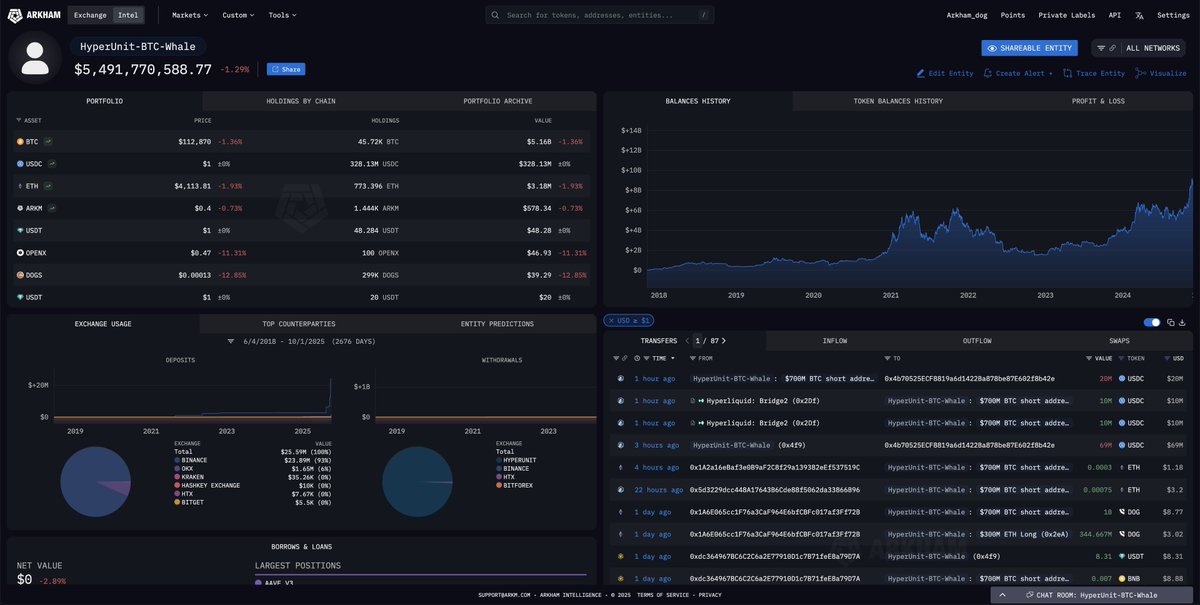This screenshot has height=605, width=1200.
Task: Click the DOGS token icon in portfolio
Action: pos(20,275)
